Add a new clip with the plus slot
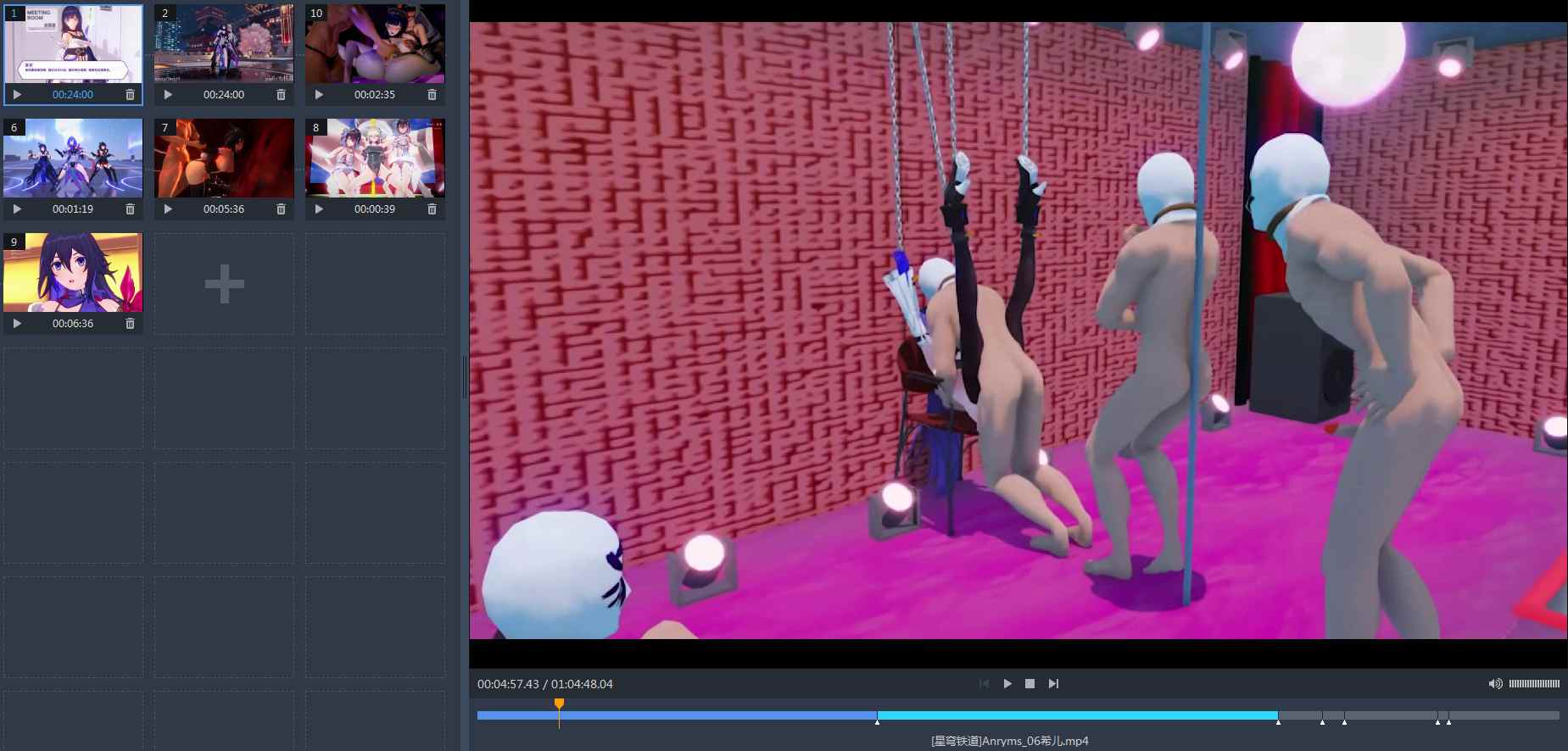 click(224, 284)
